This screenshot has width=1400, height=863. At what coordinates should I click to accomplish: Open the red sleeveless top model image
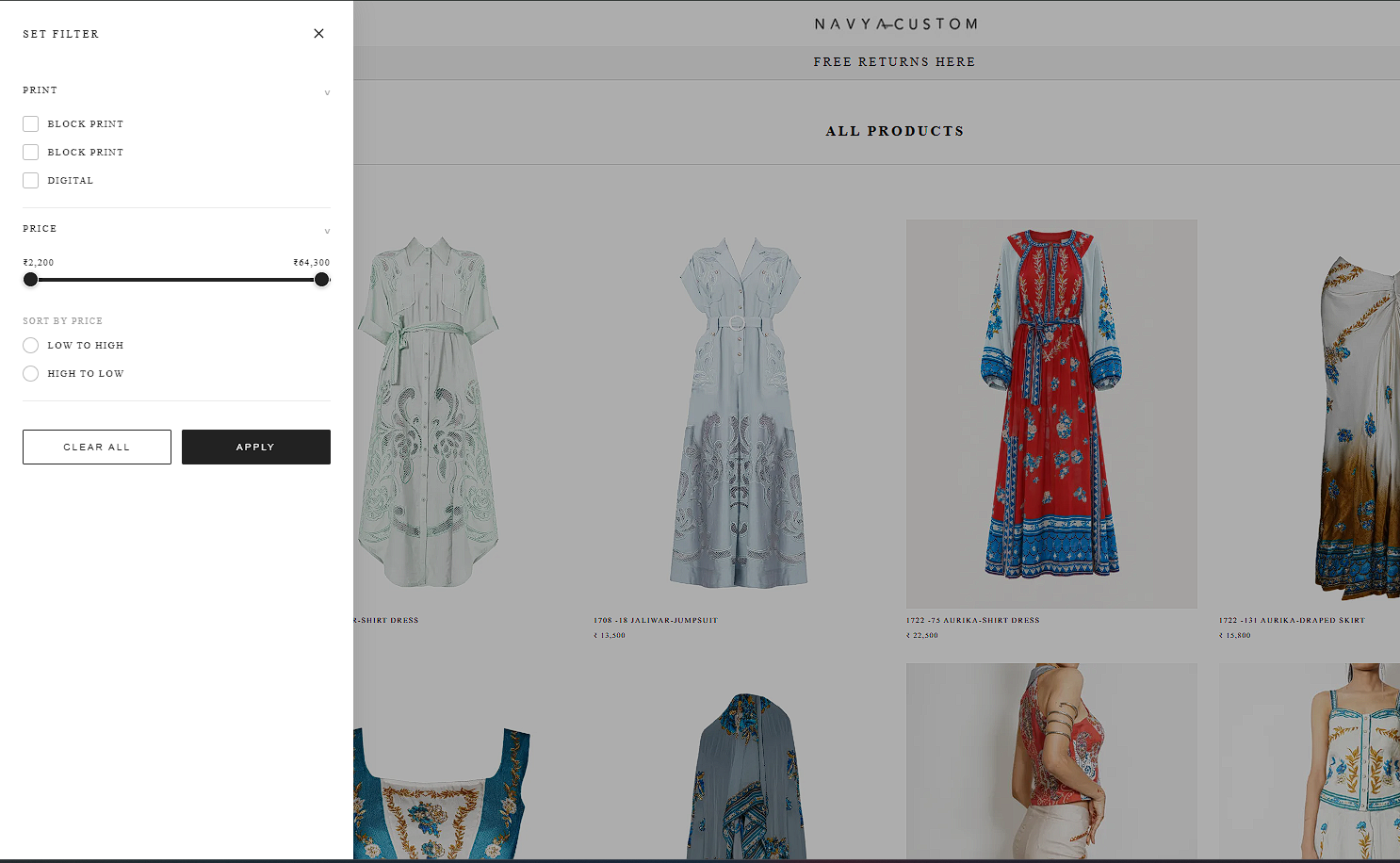[x=1051, y=761]
